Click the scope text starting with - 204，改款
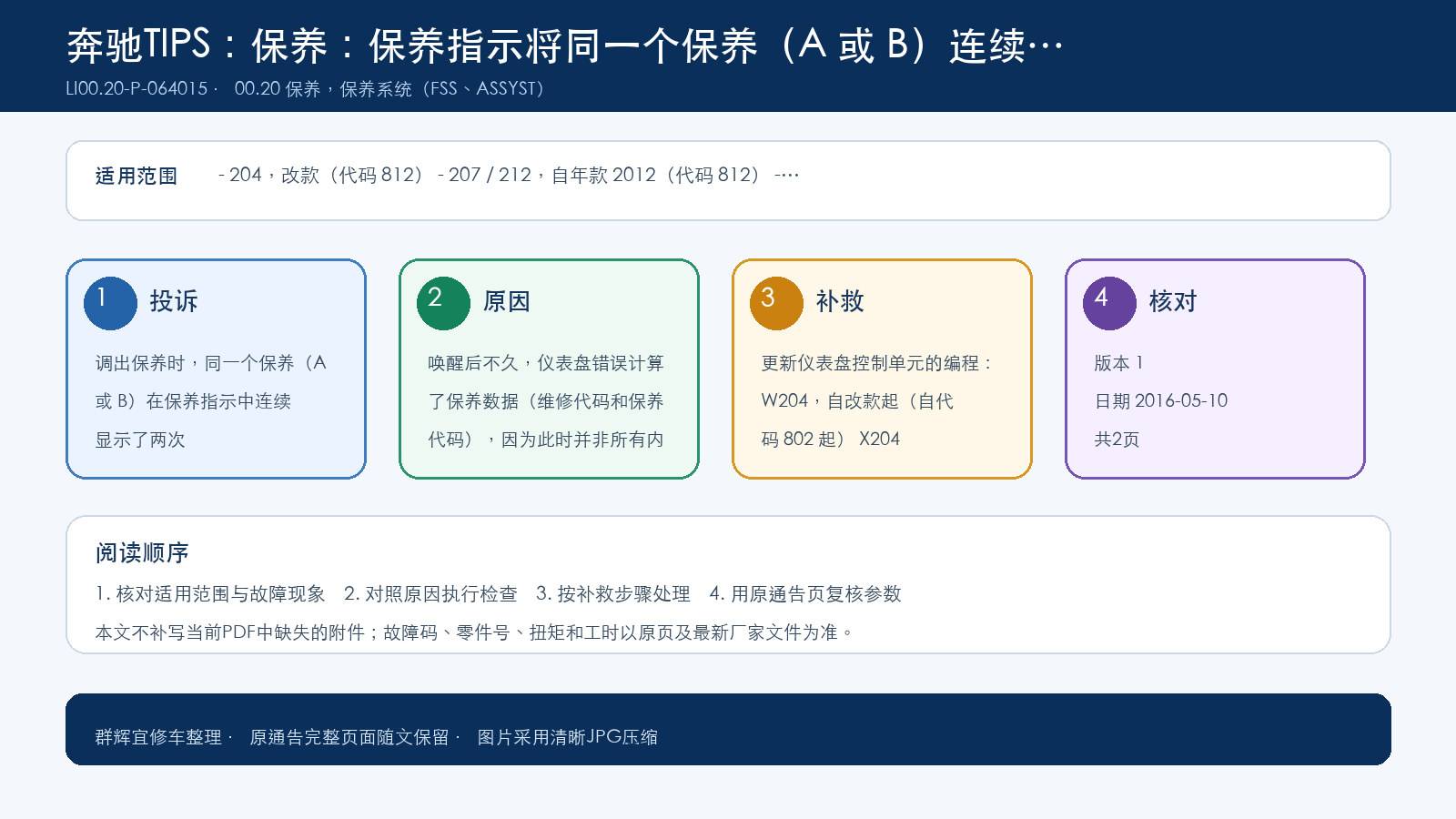The height and width of the screenshot is (819, 1456). (509, 175)
